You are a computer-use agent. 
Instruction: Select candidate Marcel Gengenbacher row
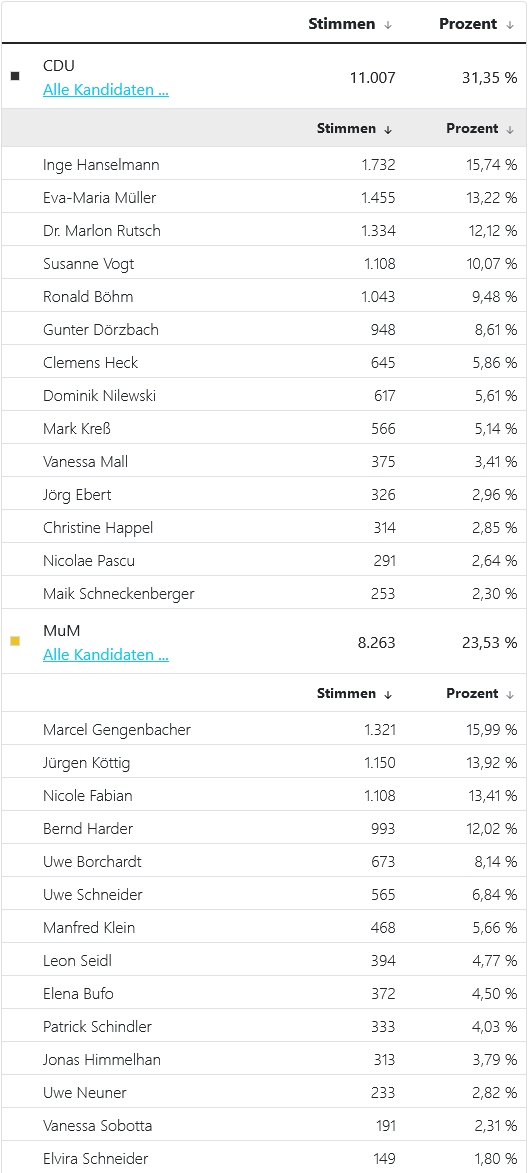264,729
